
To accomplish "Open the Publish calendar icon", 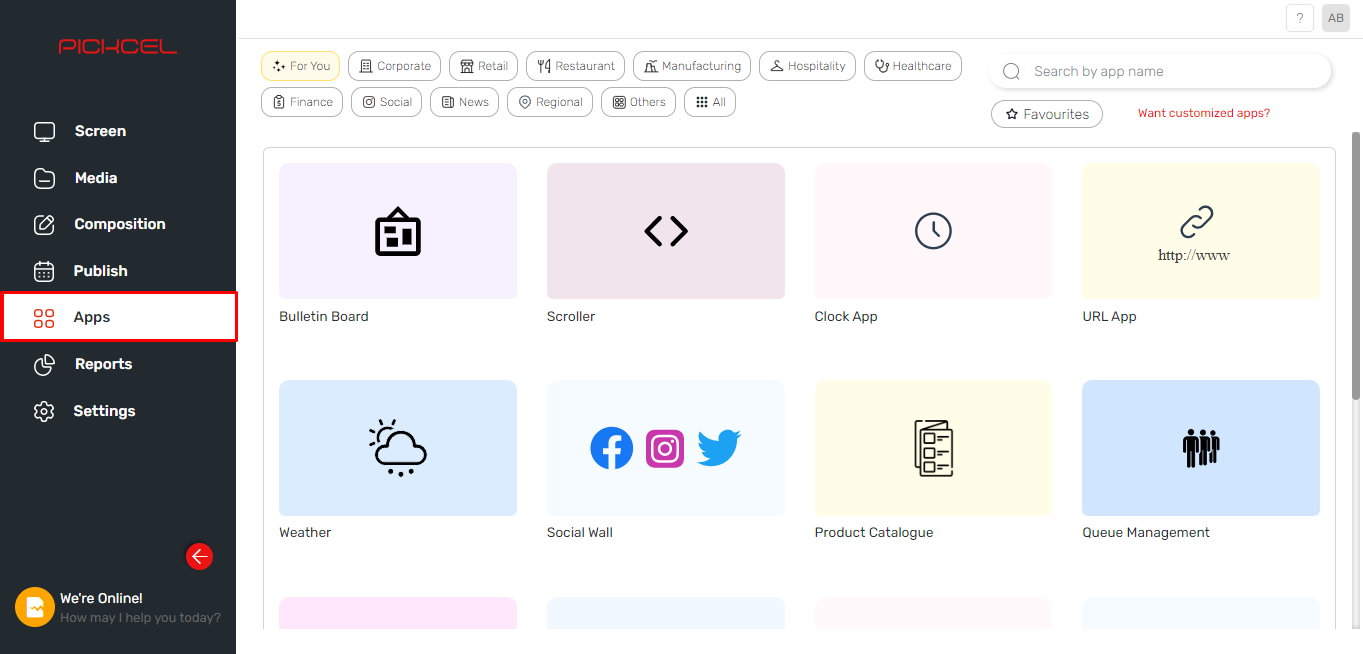I will pyautogui.click(x=44, y=270).
